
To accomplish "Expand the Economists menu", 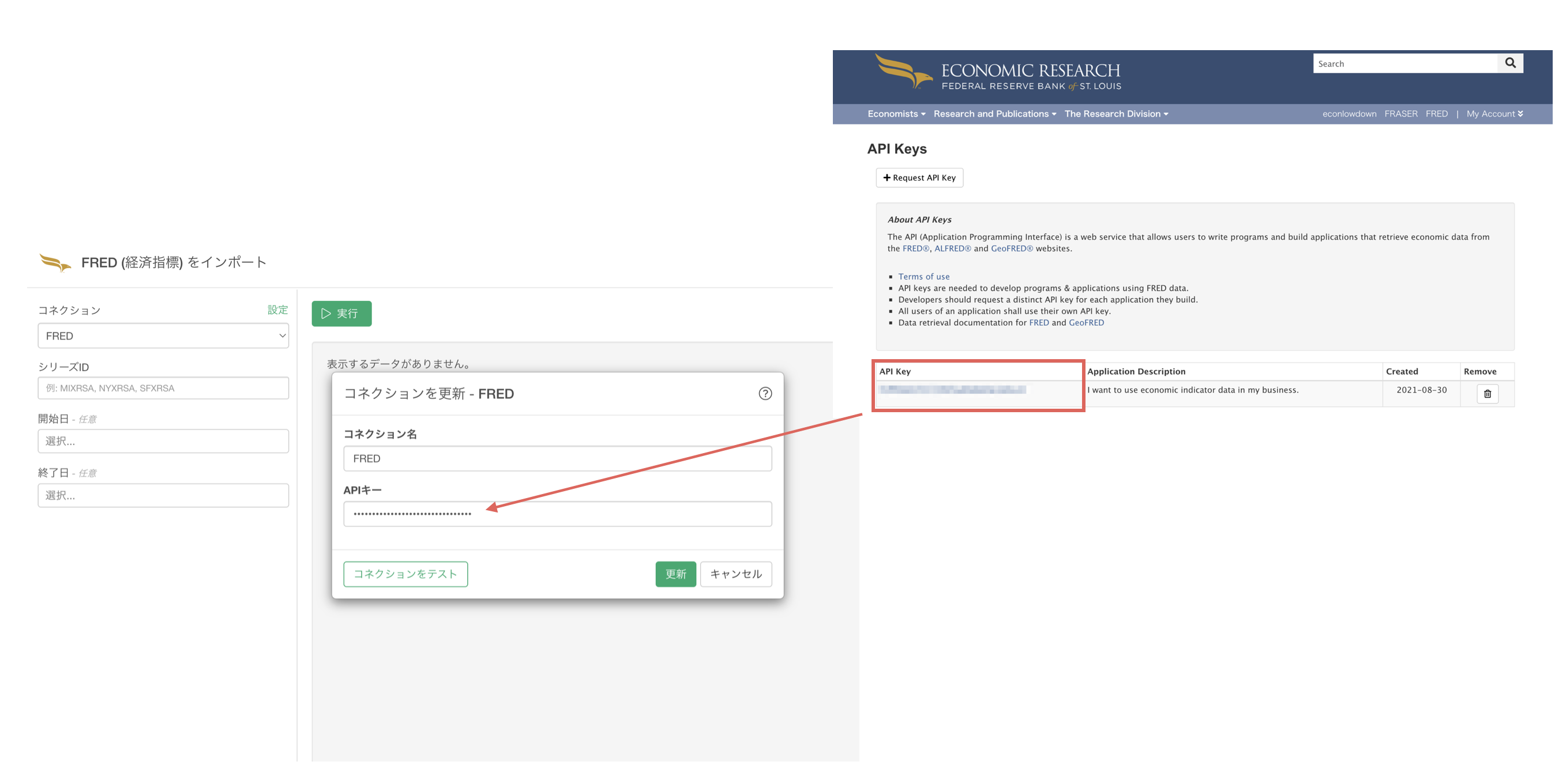I will click(x=896, y=114).
